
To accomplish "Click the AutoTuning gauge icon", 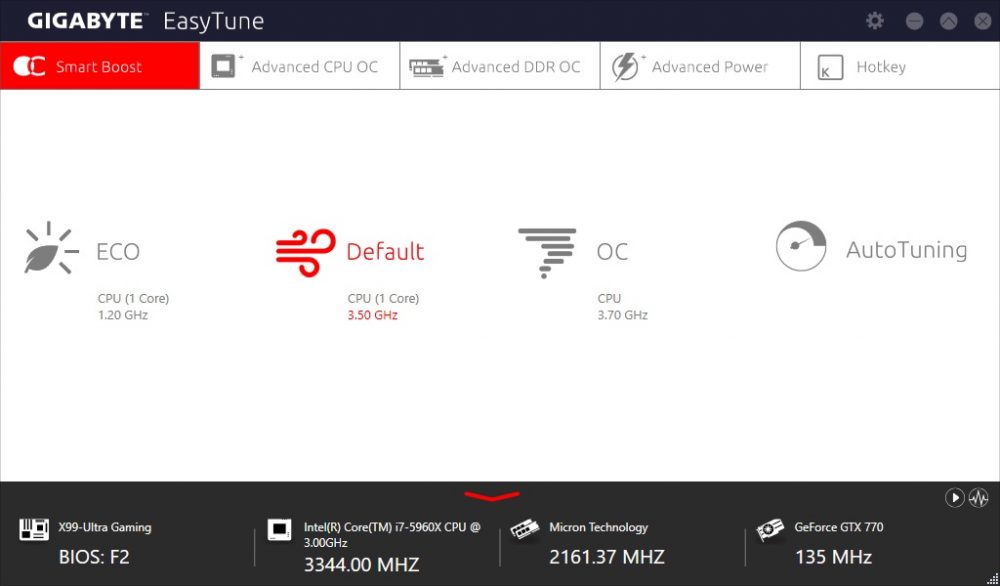I will (x=801, y=246).
